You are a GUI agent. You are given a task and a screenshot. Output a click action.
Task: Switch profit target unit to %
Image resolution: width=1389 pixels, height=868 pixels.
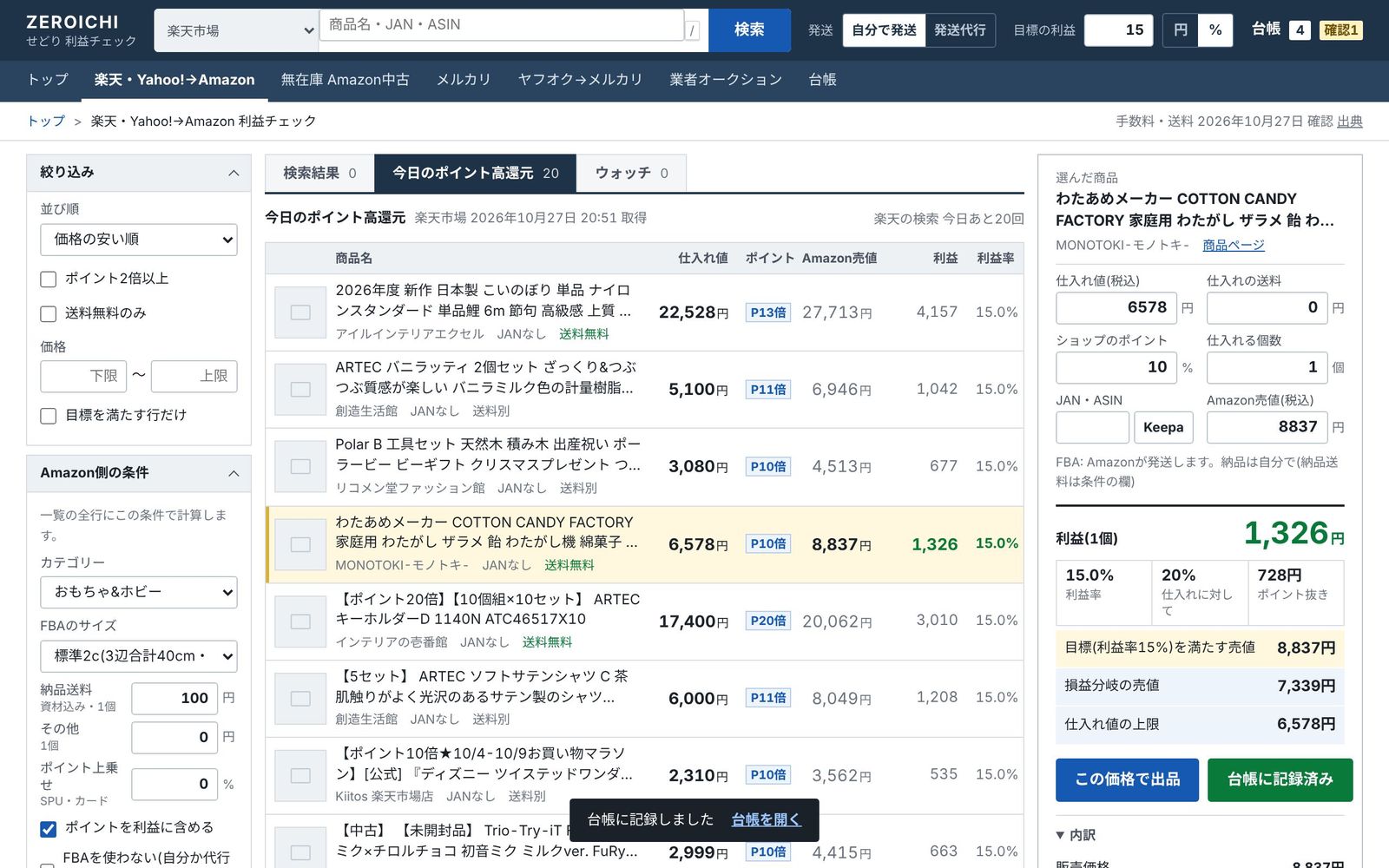(x=1215, y=30)
